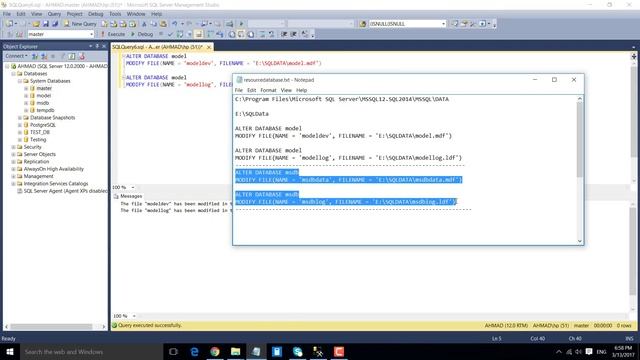Expand the TEST_DB database node

pos(20,132)
